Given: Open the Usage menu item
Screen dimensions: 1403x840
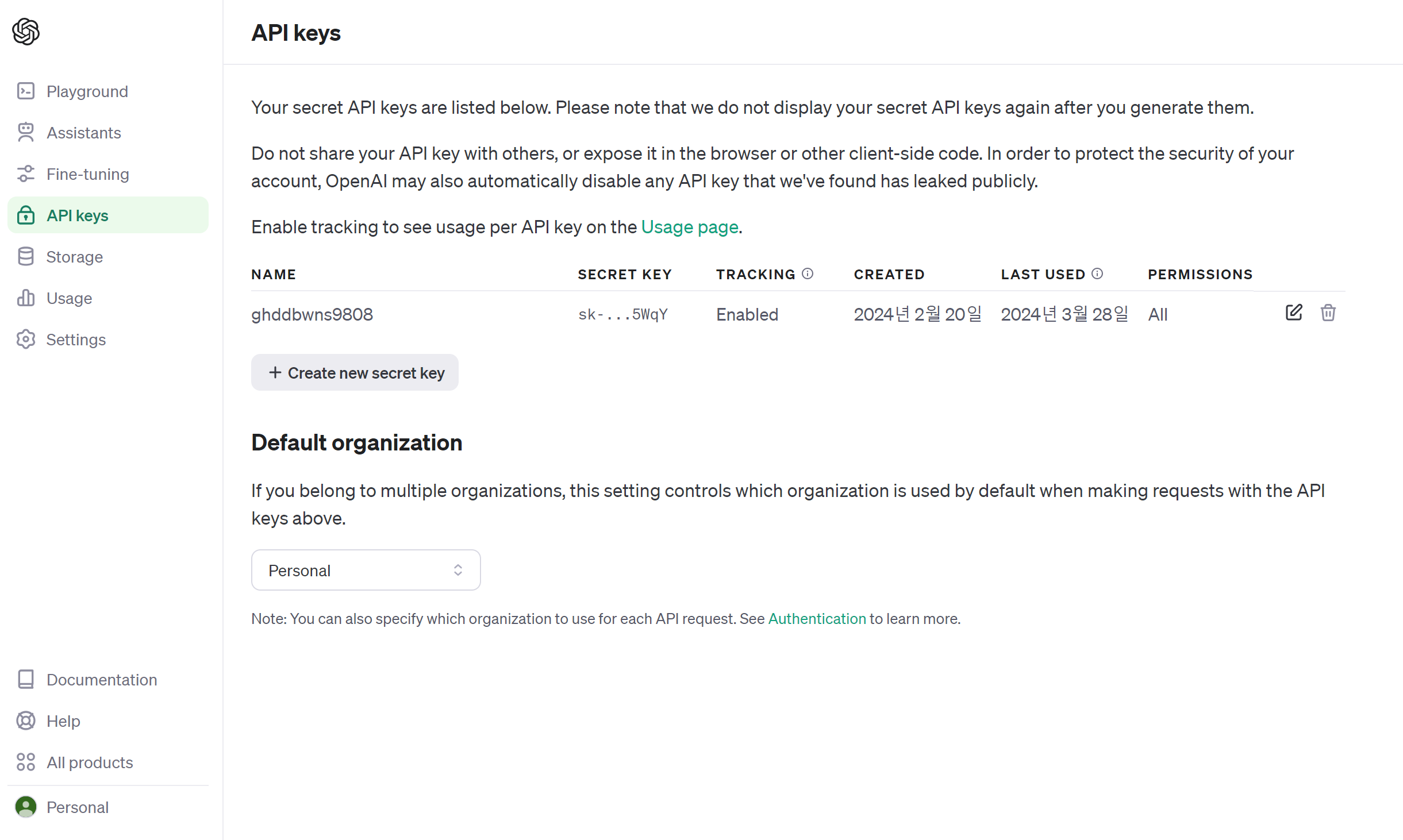Looking at the screenshot, I should [69, 298].
